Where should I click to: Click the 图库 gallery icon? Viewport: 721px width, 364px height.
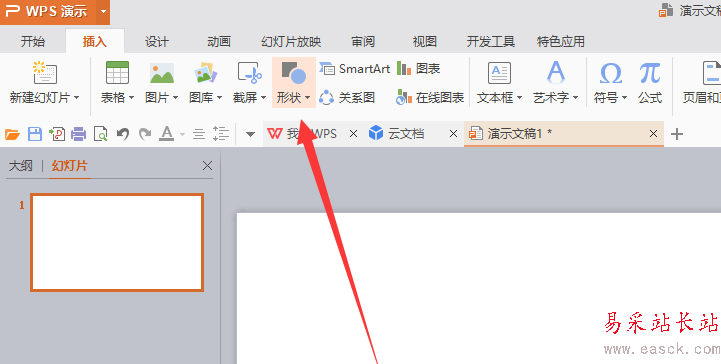tap(206, 73)
